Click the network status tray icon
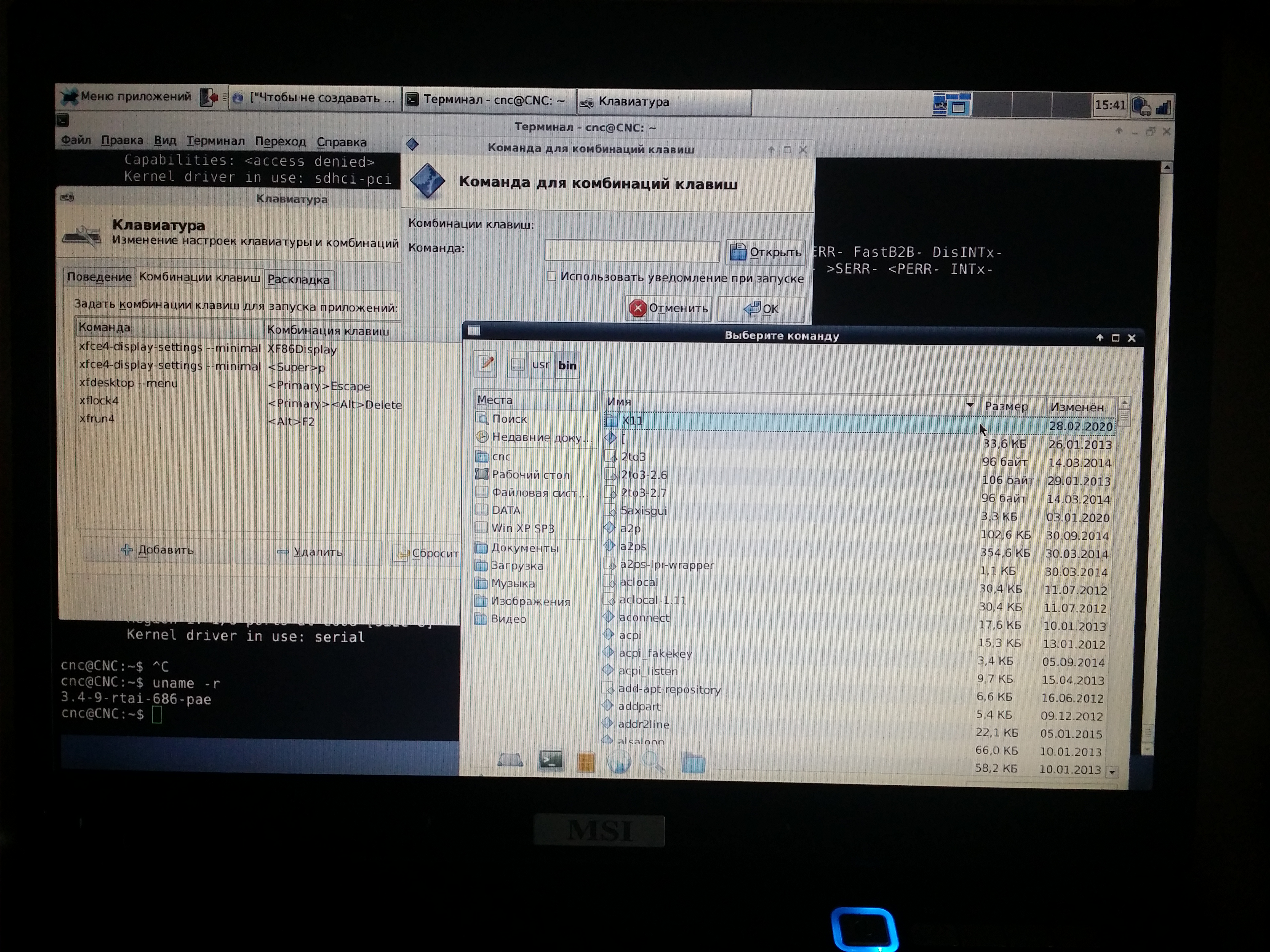The width and height of the screenshot is (1270, 952). 1163,107
